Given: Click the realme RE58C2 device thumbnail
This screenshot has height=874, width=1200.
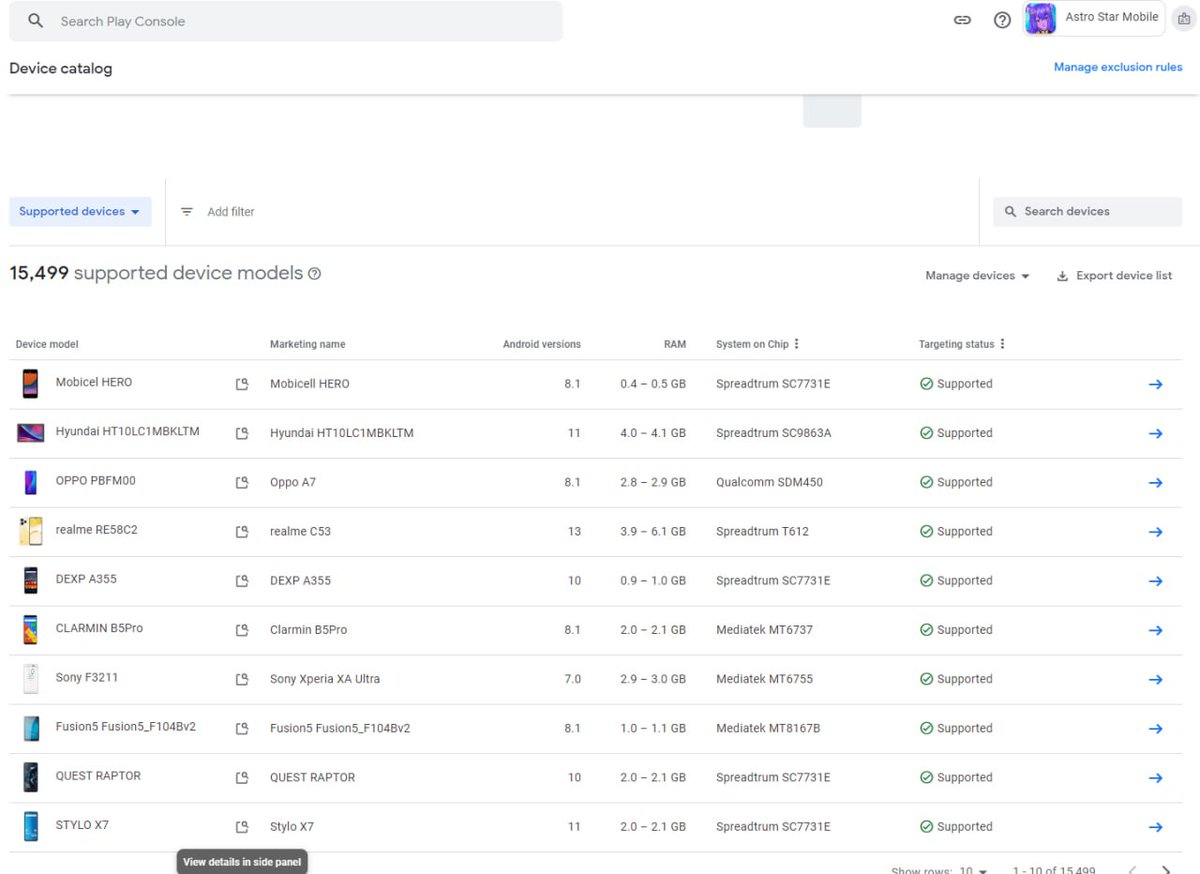Looking at the screenshot, I should point(30,531).
